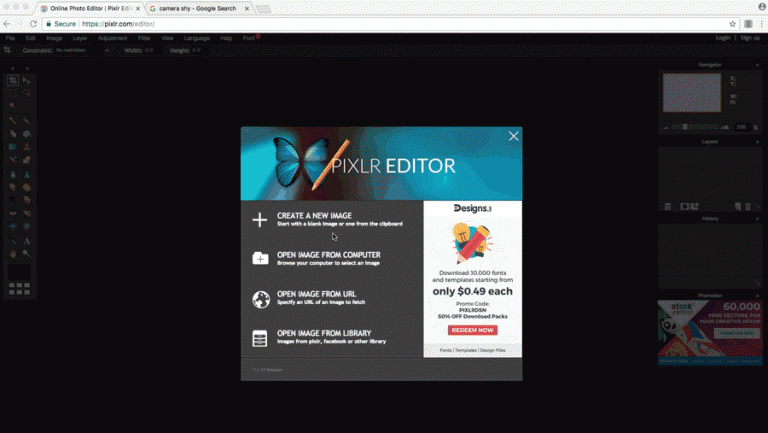Screen dimensions: 768x433
Task: Open the main color swatch in toolbox
Action: [x=19, y=272]
